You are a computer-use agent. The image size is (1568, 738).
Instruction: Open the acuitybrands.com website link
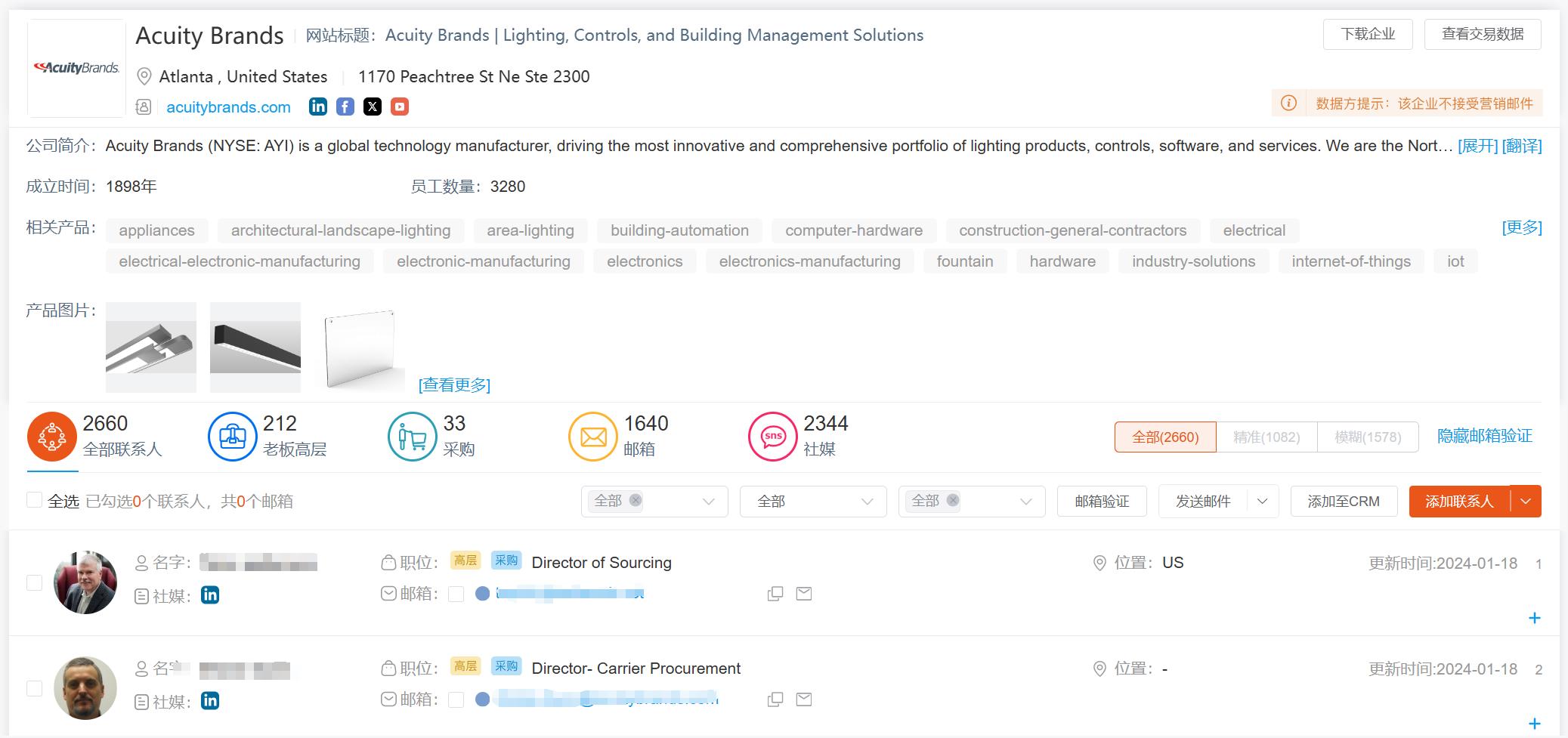228,107
